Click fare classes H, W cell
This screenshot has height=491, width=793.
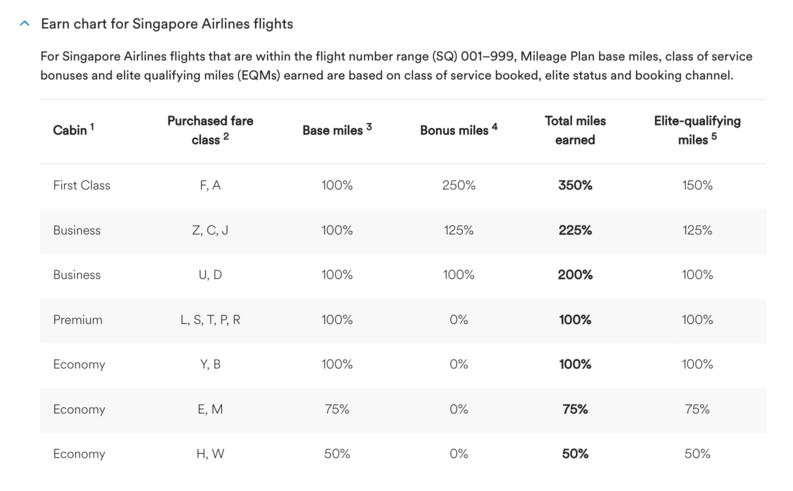tap(211, 453)
